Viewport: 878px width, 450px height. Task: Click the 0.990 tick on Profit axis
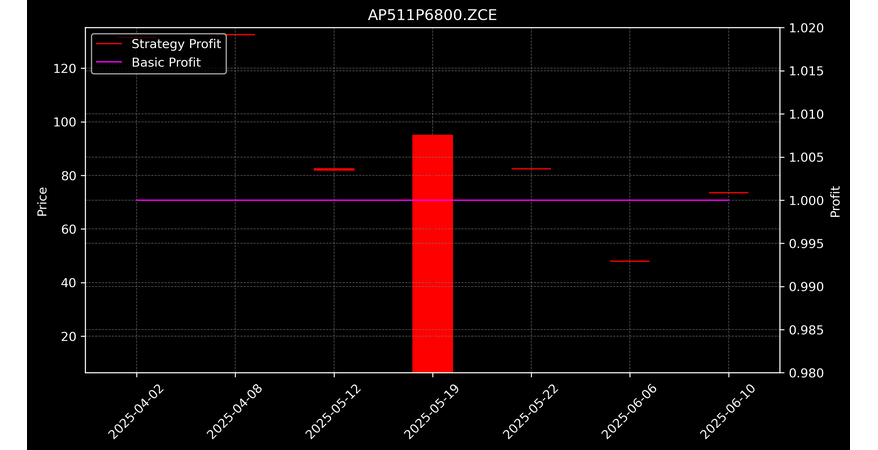tap(806, 287)
